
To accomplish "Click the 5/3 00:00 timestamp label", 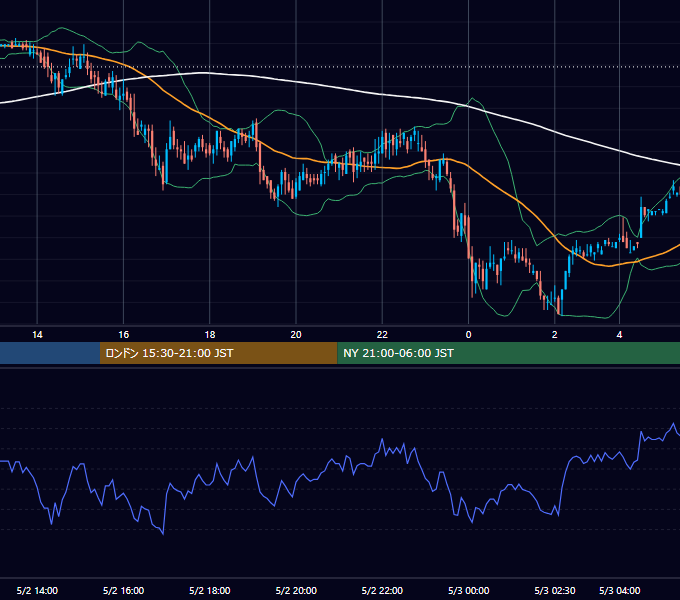I will (468, 590).
